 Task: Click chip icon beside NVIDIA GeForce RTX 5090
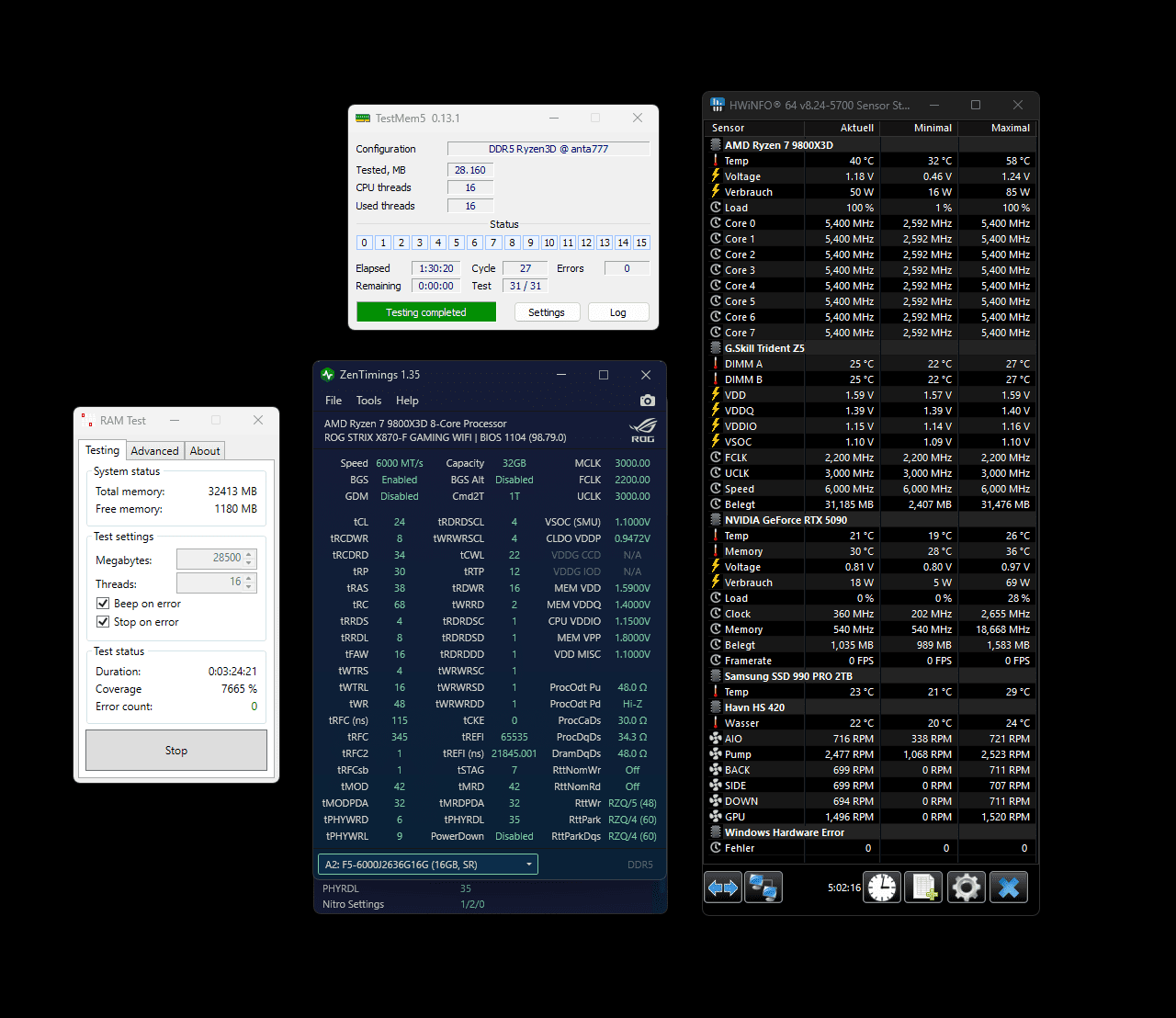point(716,519)
